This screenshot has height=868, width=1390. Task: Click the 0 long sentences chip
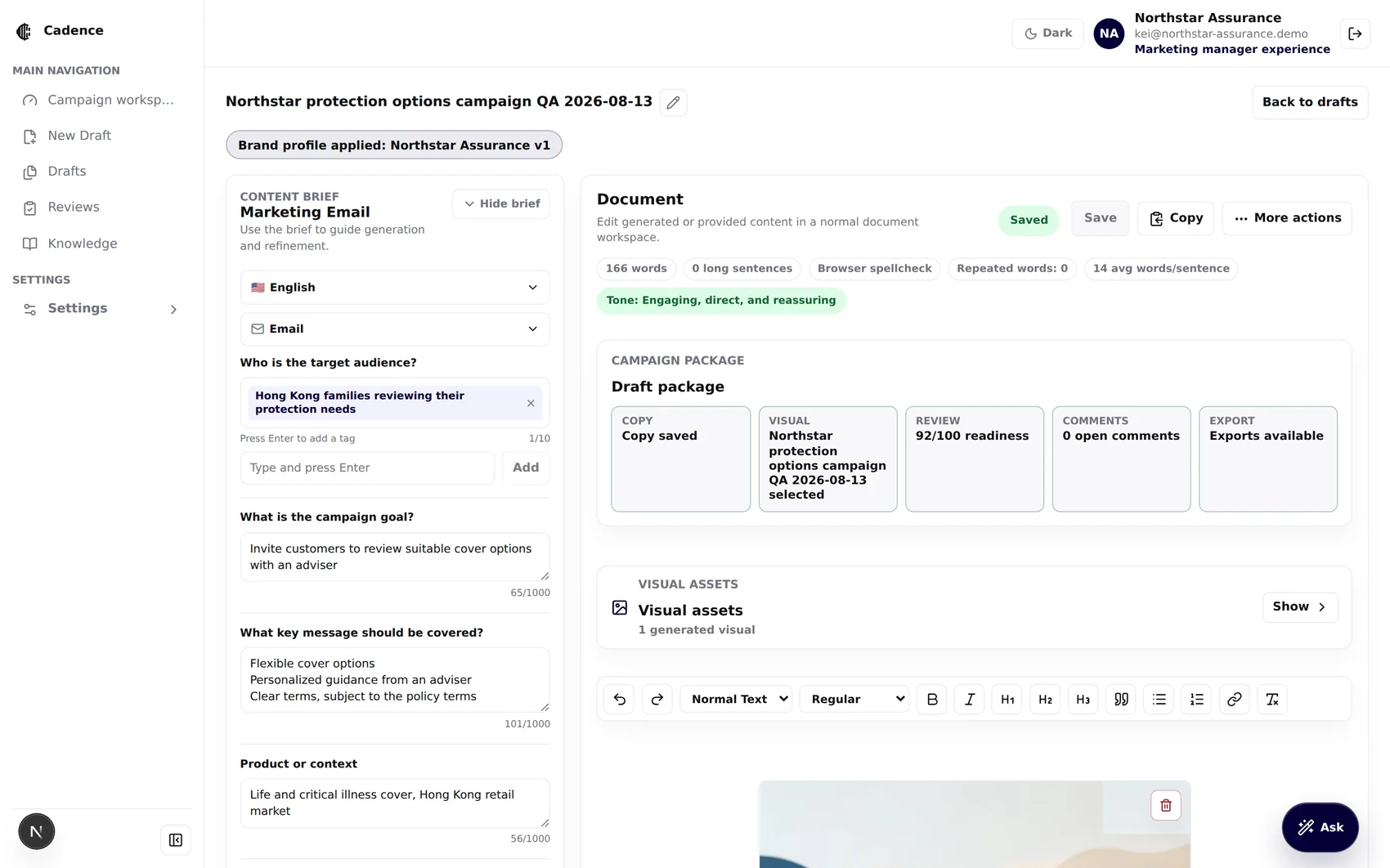point(742,269)
